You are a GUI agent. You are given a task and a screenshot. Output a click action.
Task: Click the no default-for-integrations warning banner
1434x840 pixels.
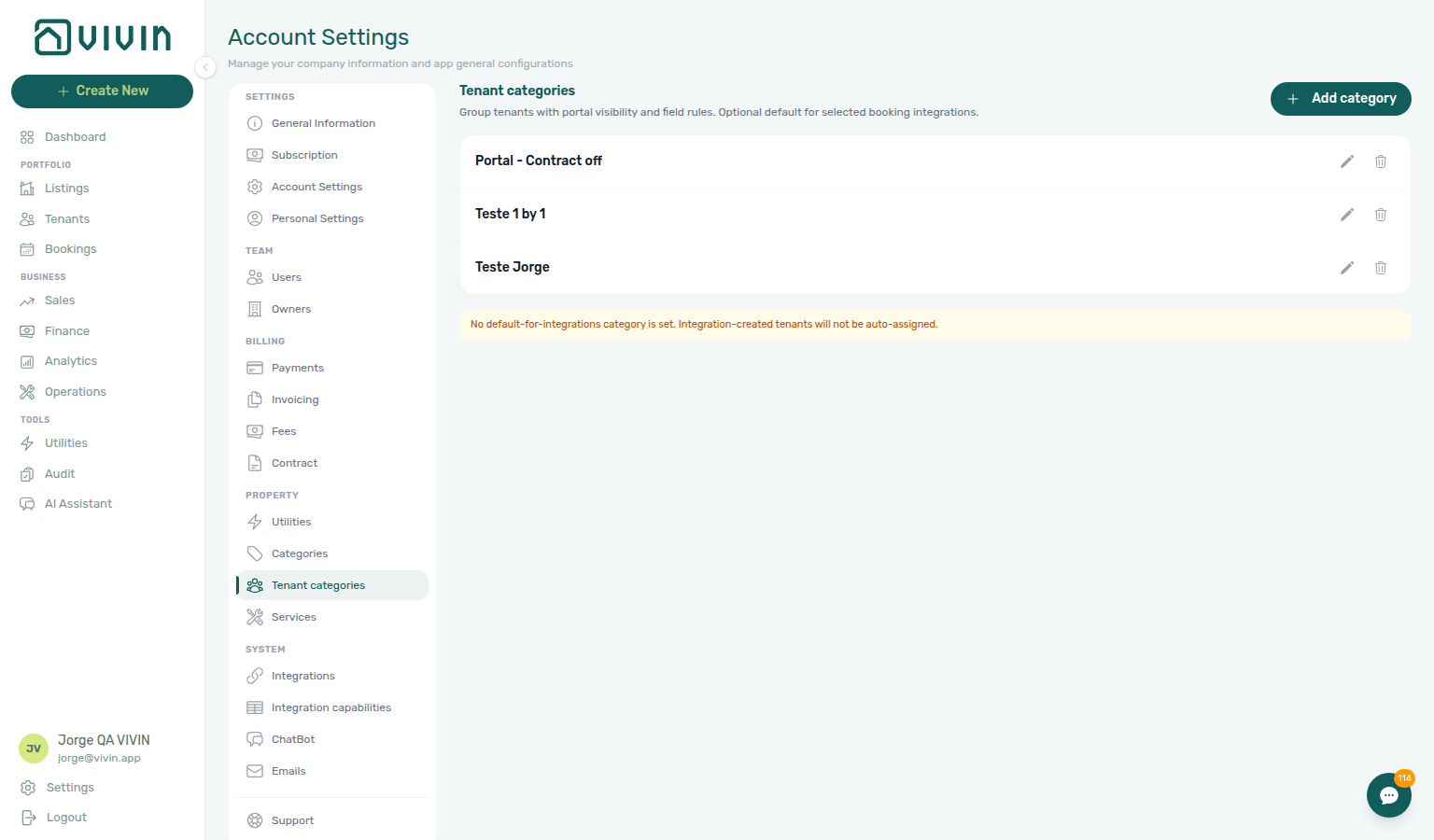tap(935, 325)
